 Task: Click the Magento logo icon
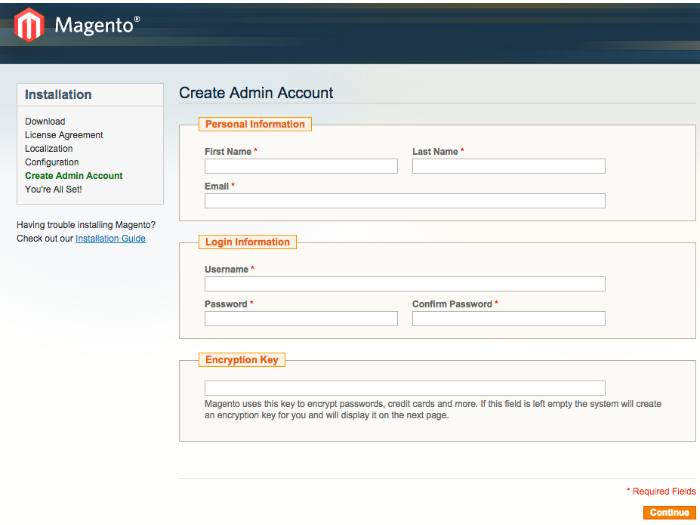pyautogui.click(x=29, y=25)
